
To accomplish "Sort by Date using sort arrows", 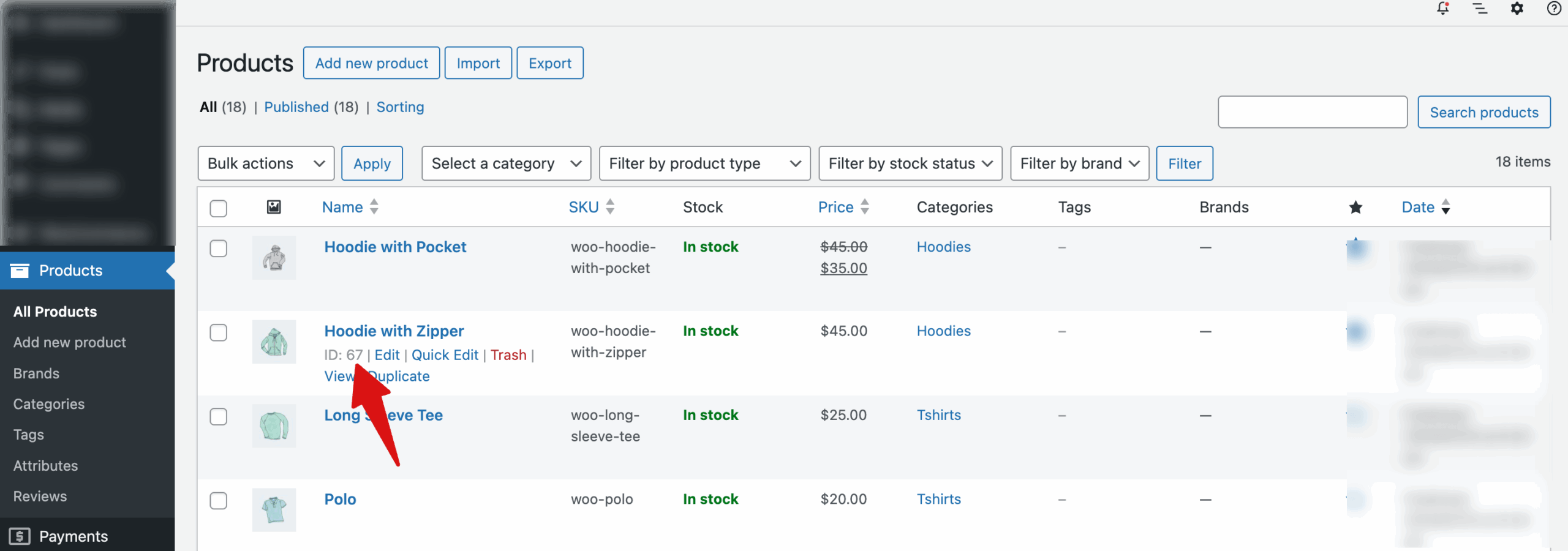I will click(x=1445, y=207).
